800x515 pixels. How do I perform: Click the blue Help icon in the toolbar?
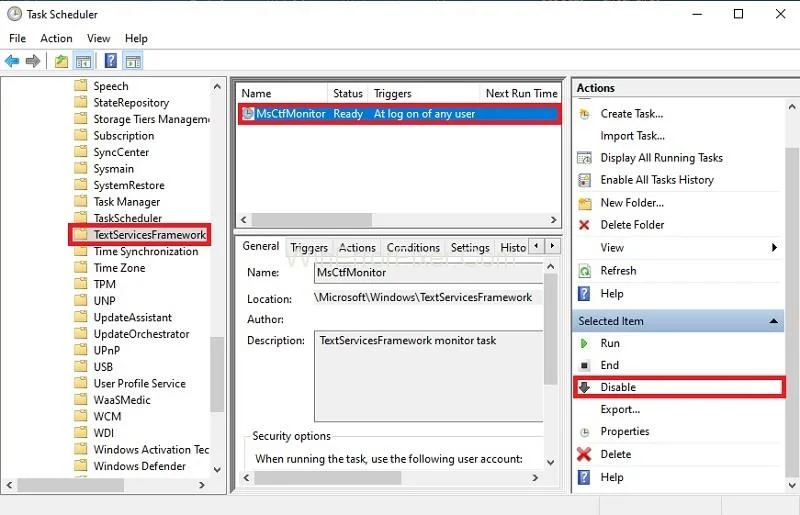click(x=111, y=61)
